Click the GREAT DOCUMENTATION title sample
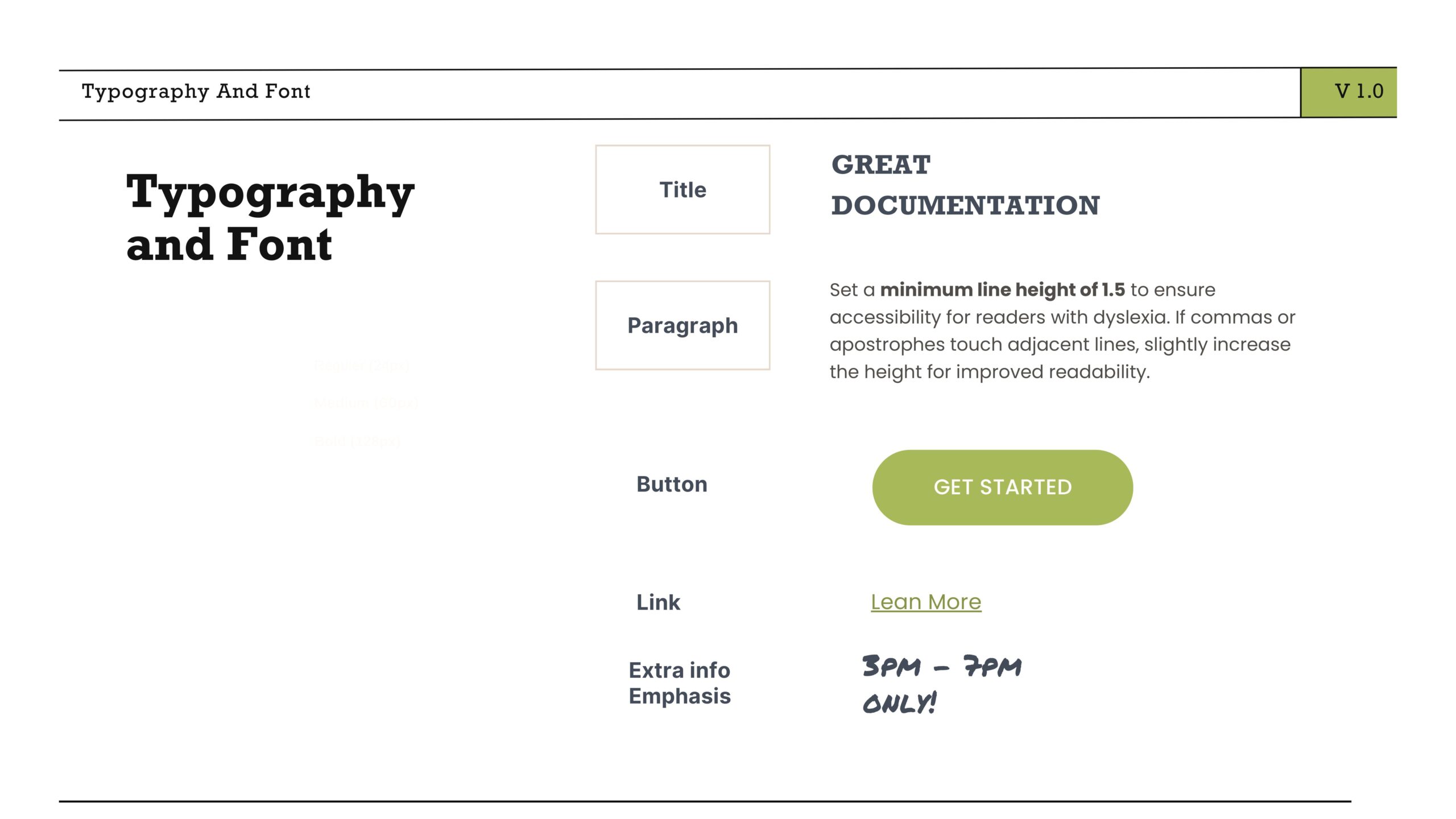The height and width of the screenshot is (819, 1456). (x=965, y=185)
